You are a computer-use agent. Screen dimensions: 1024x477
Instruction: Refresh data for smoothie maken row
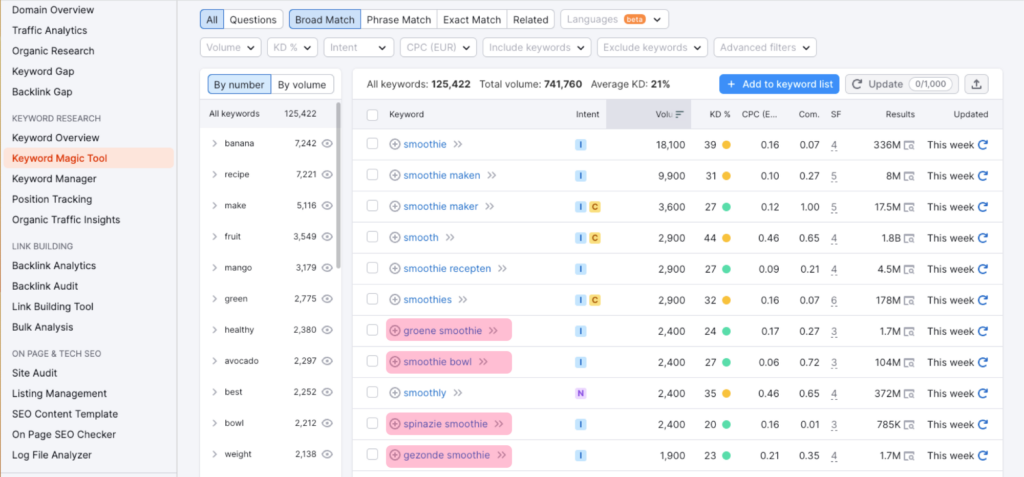[x=982, y=176]
